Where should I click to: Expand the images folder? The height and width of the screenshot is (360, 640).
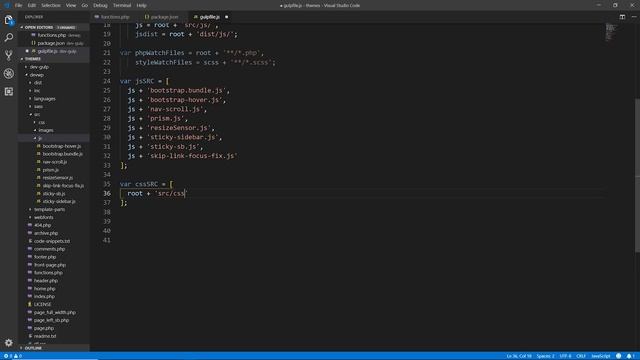53,130
